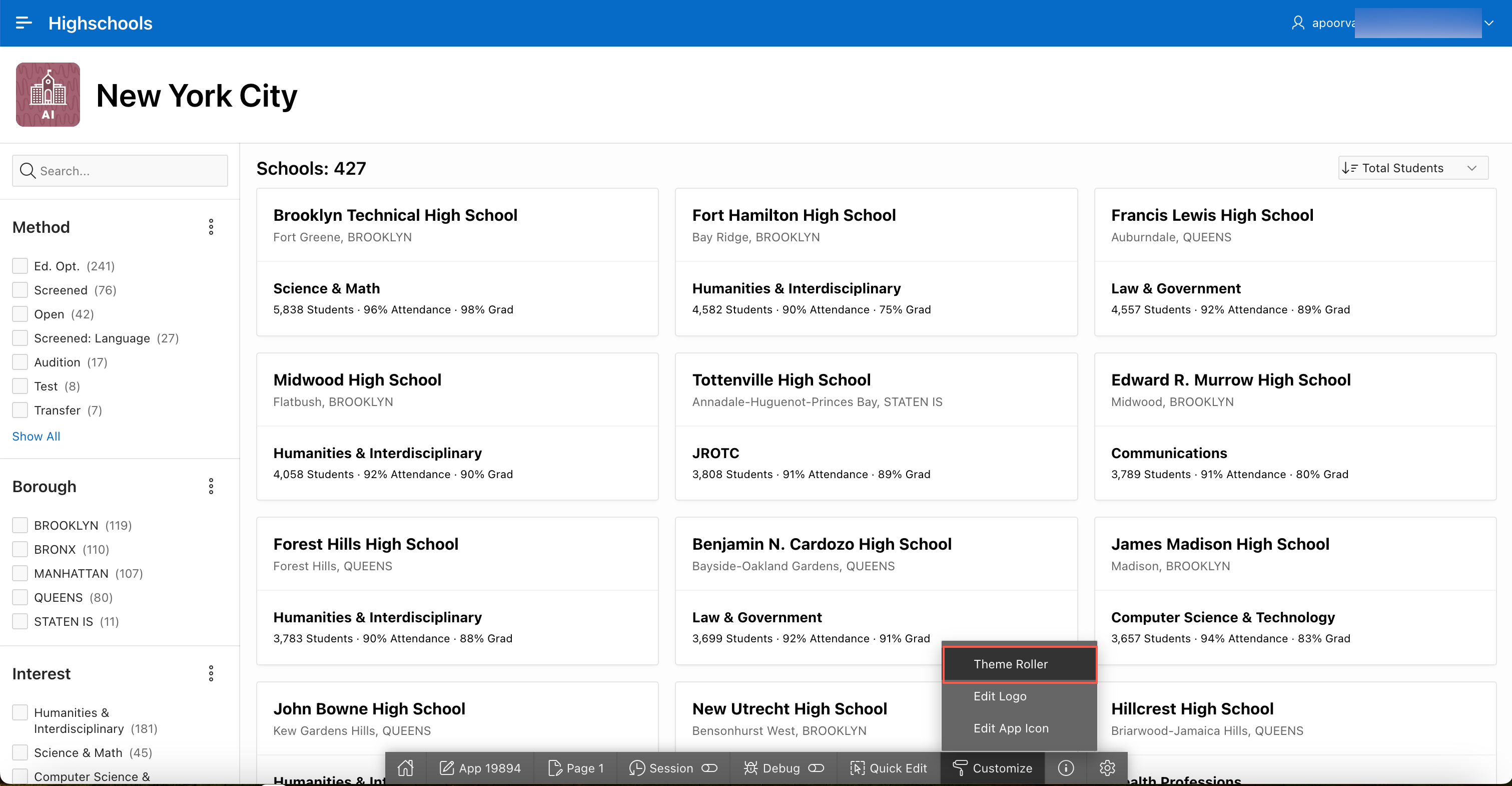Click the New York City heading
Image resolution: width=1512 pixels, height=786 pixels.
click(x=197, y=96)
